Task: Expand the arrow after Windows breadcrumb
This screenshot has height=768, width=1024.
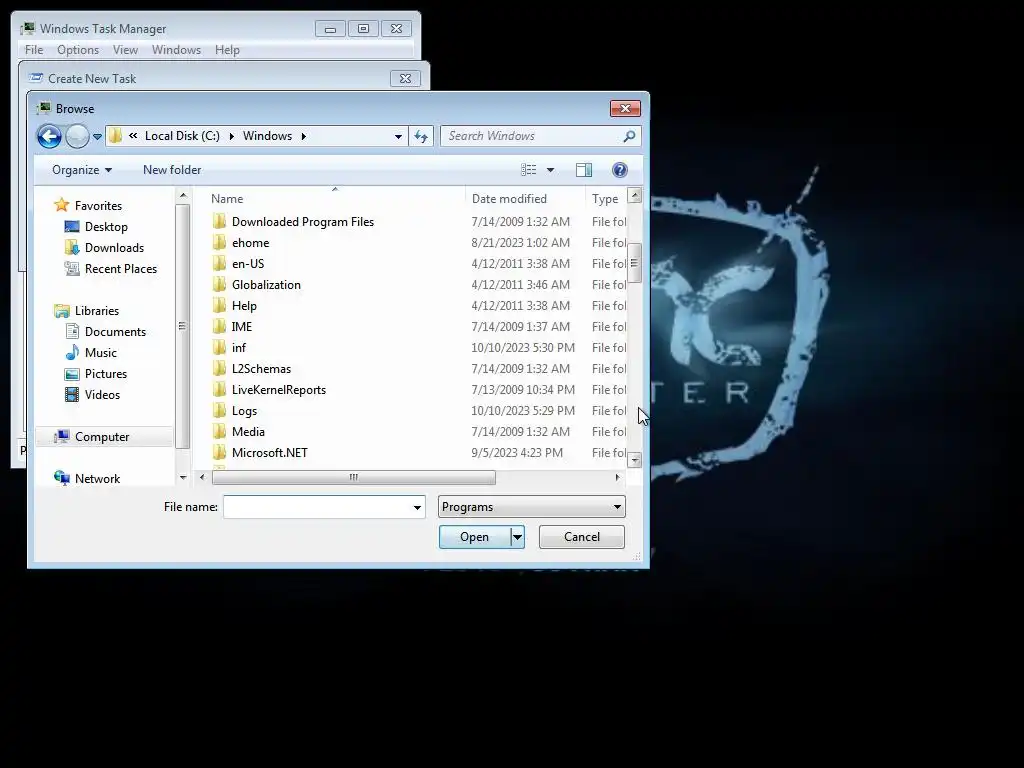Action: pyautogui.click(x=304, y=136)
